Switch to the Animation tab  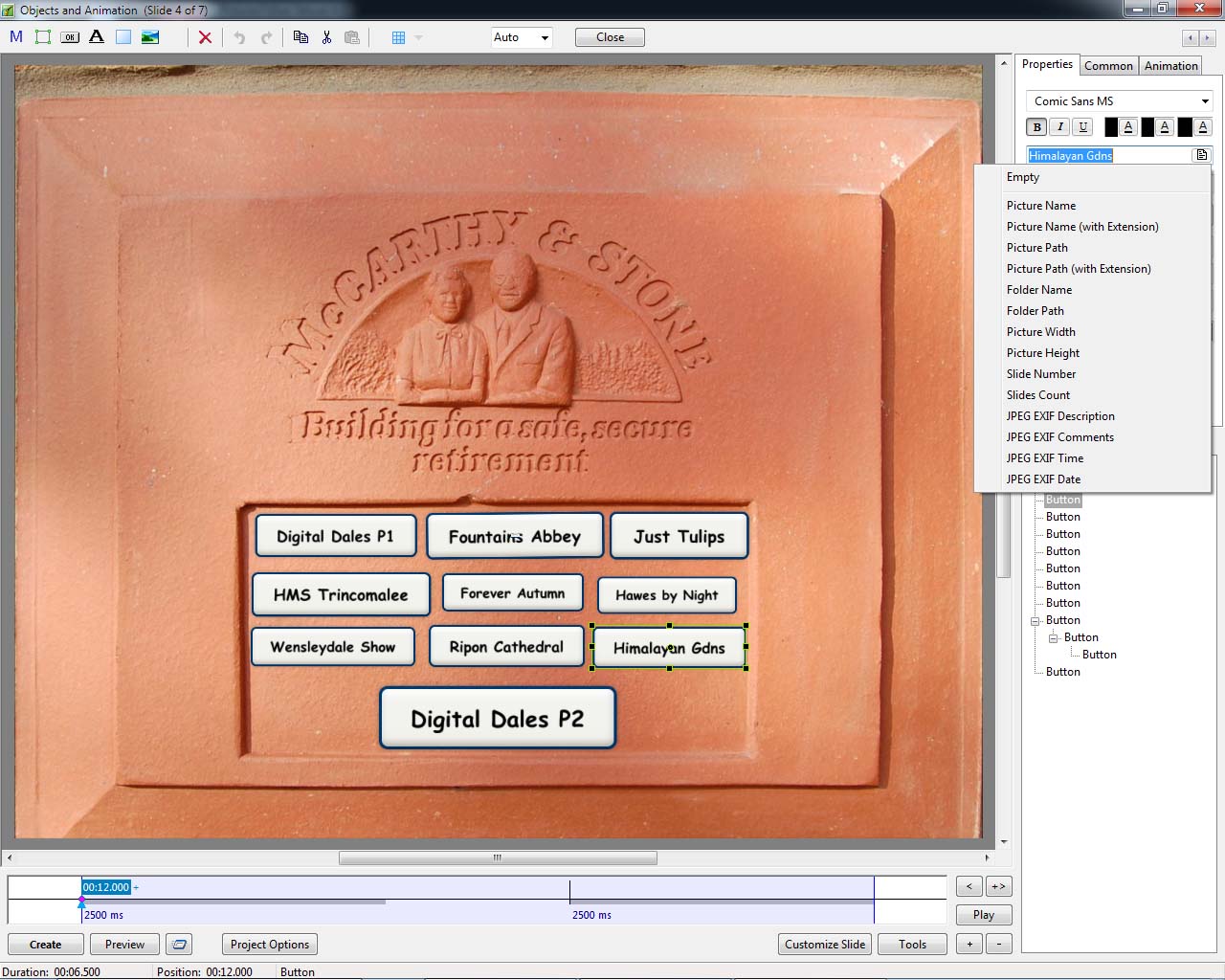pos(1170,66)
